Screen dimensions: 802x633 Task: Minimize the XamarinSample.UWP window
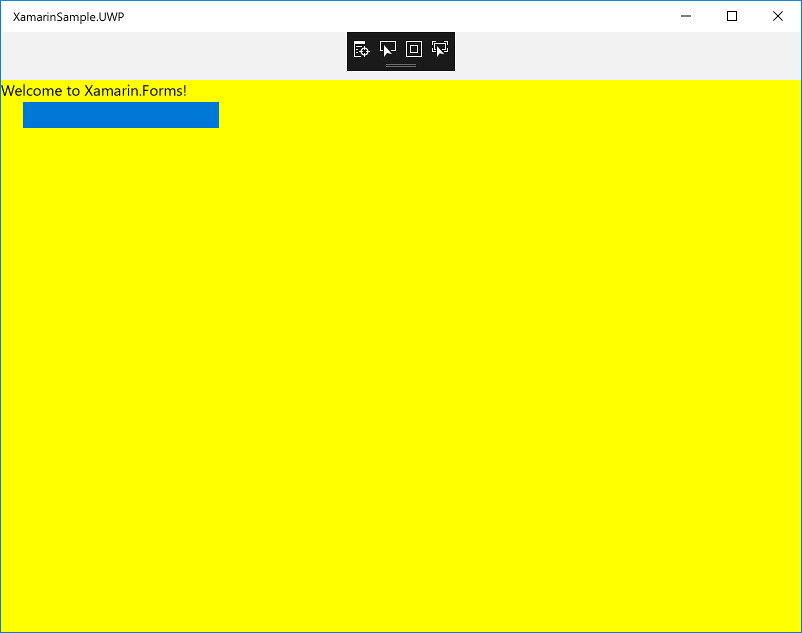686,16
